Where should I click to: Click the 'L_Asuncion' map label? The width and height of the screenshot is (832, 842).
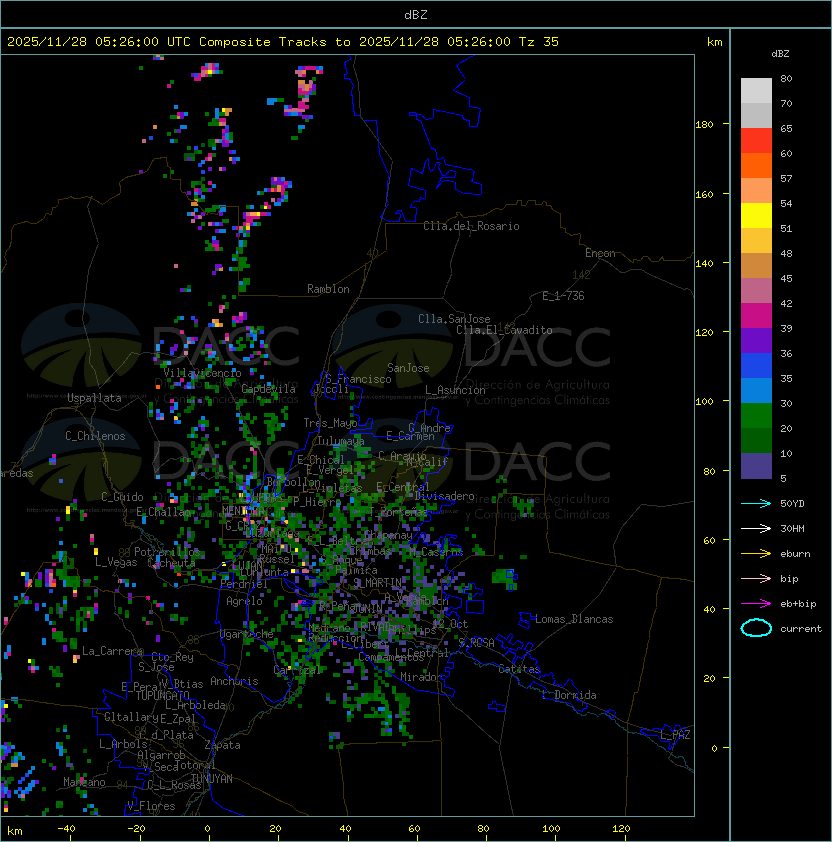[455, 390]
